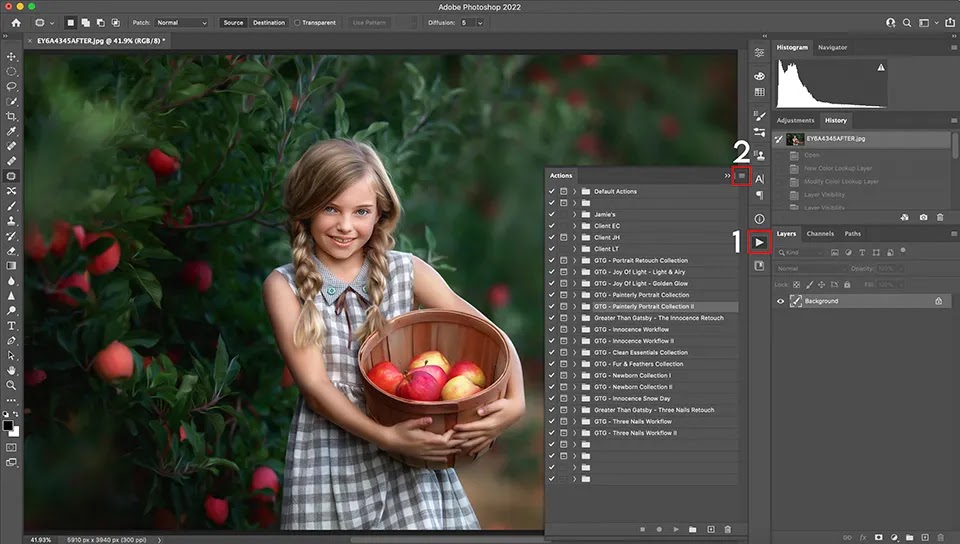Toggle checkmark for GTG - Portrait Retouch Collection
This screenshot has height=544, width=960.
tap(552, 260)
